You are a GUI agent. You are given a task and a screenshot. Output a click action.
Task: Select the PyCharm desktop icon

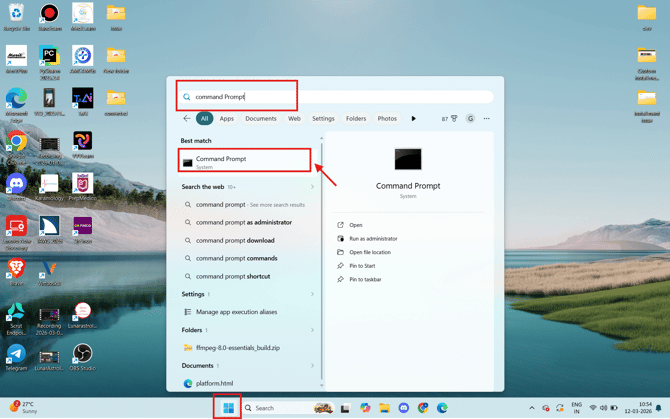point(49,62)
